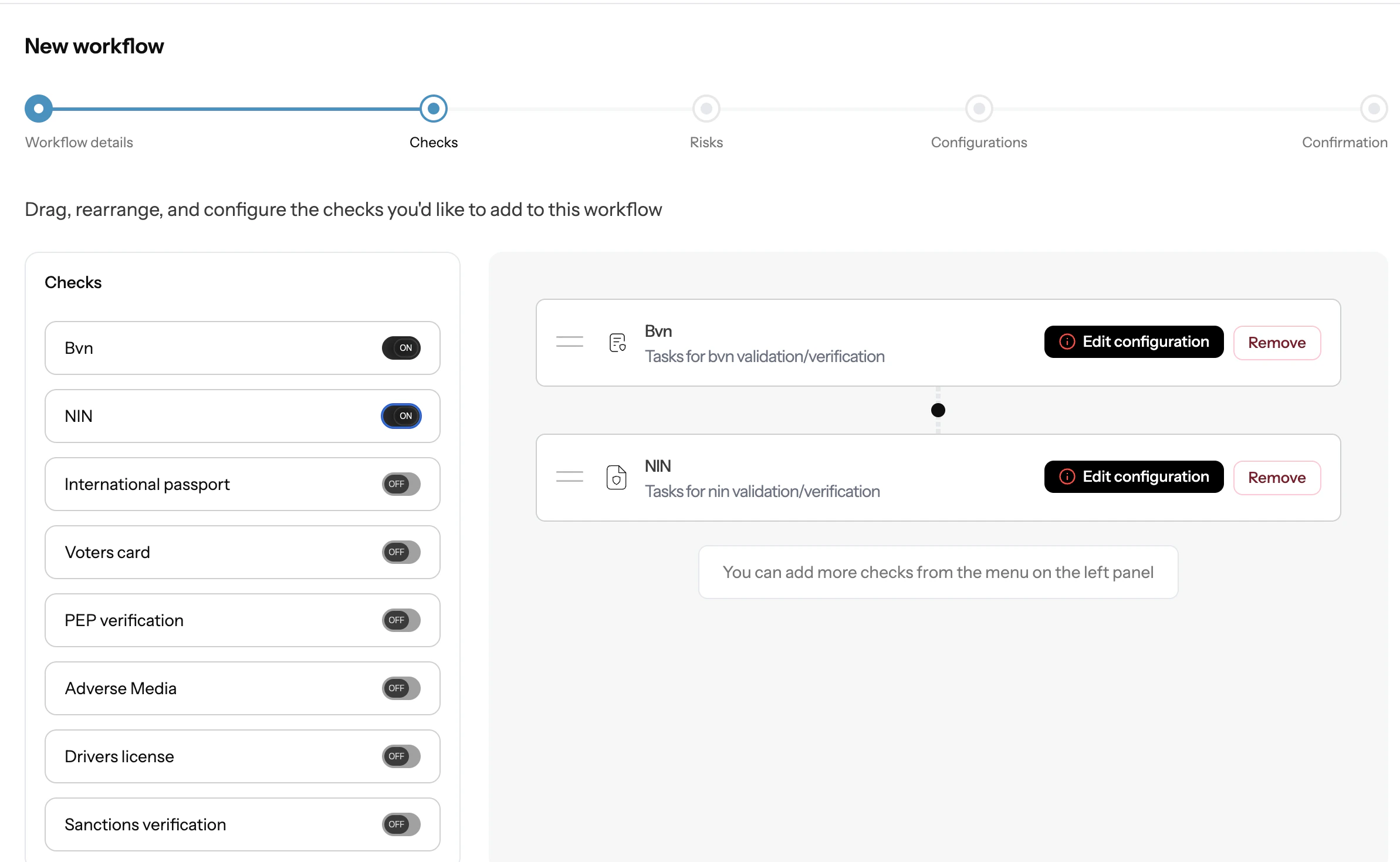Image resolution: width=1400 pixels, height=862 pixels.
Task: Click the connector dot between Bvn and NIN
Action: click(938, 410)
